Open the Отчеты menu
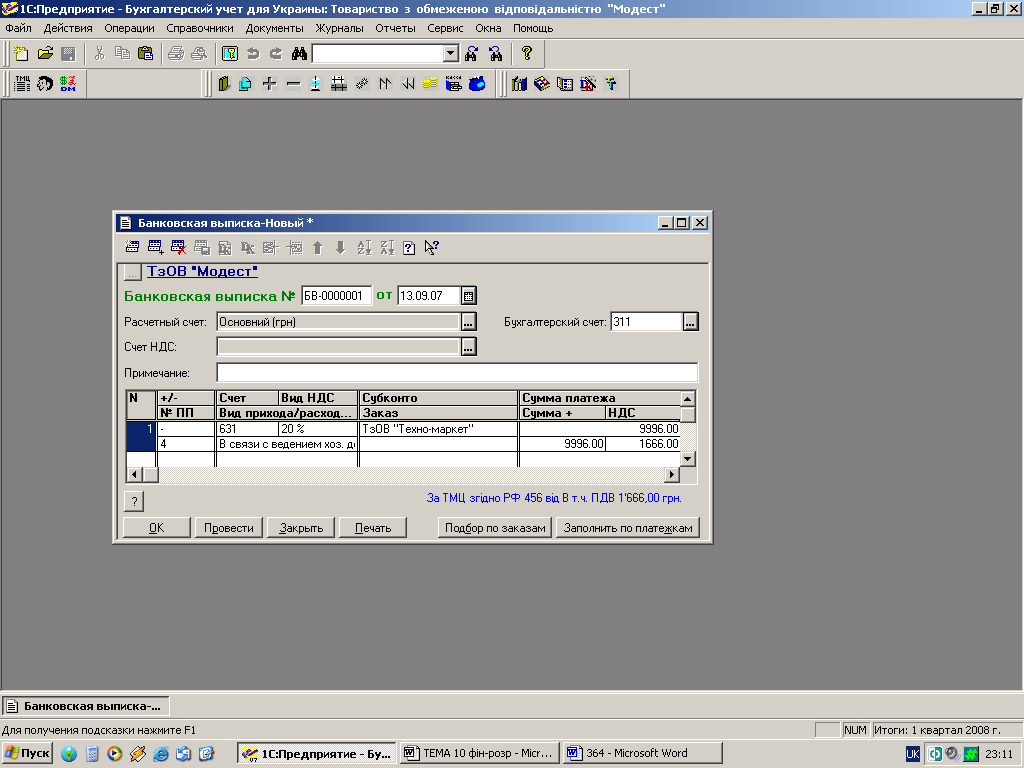Image resolution: width=1024 pixels, height=768 pixels. (x=395, y=28)
